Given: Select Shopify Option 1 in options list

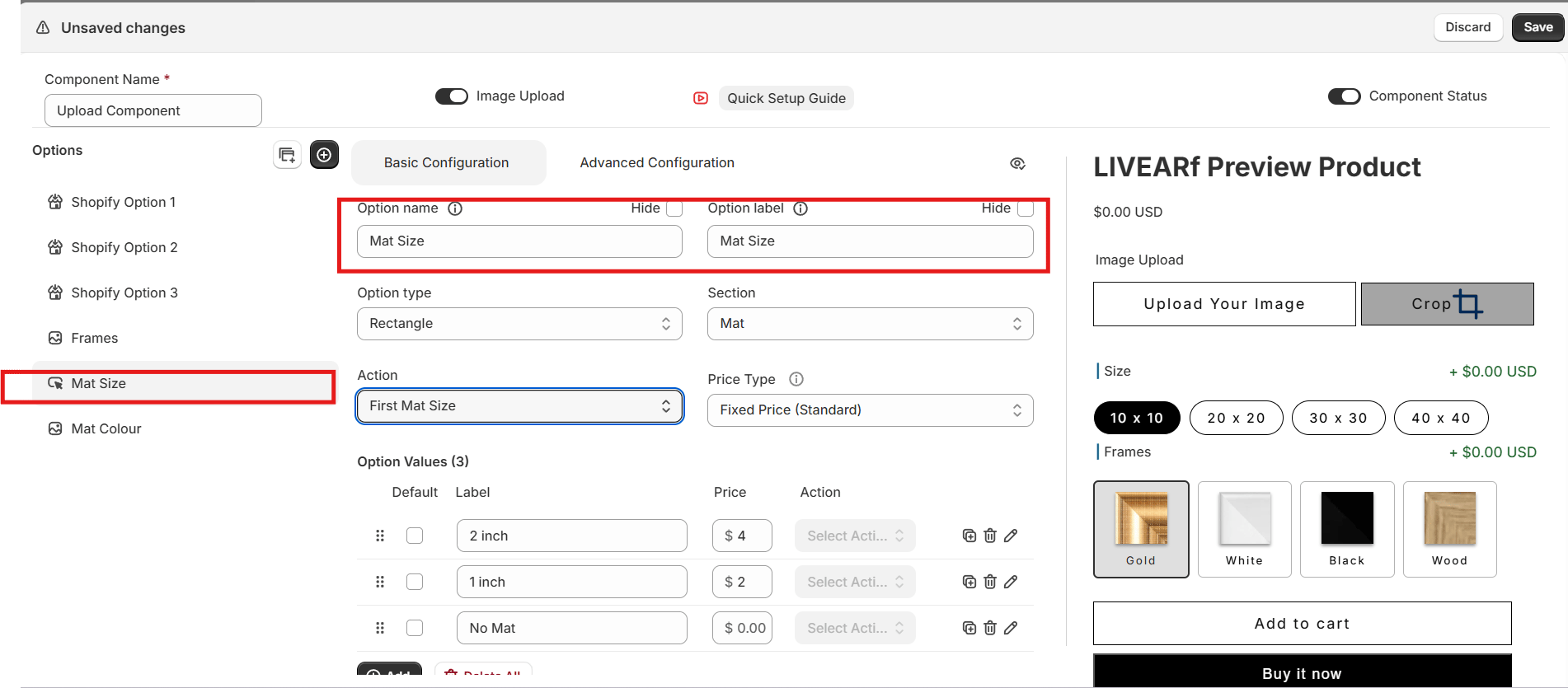Looking at the screenshot, I should point(185,202).
